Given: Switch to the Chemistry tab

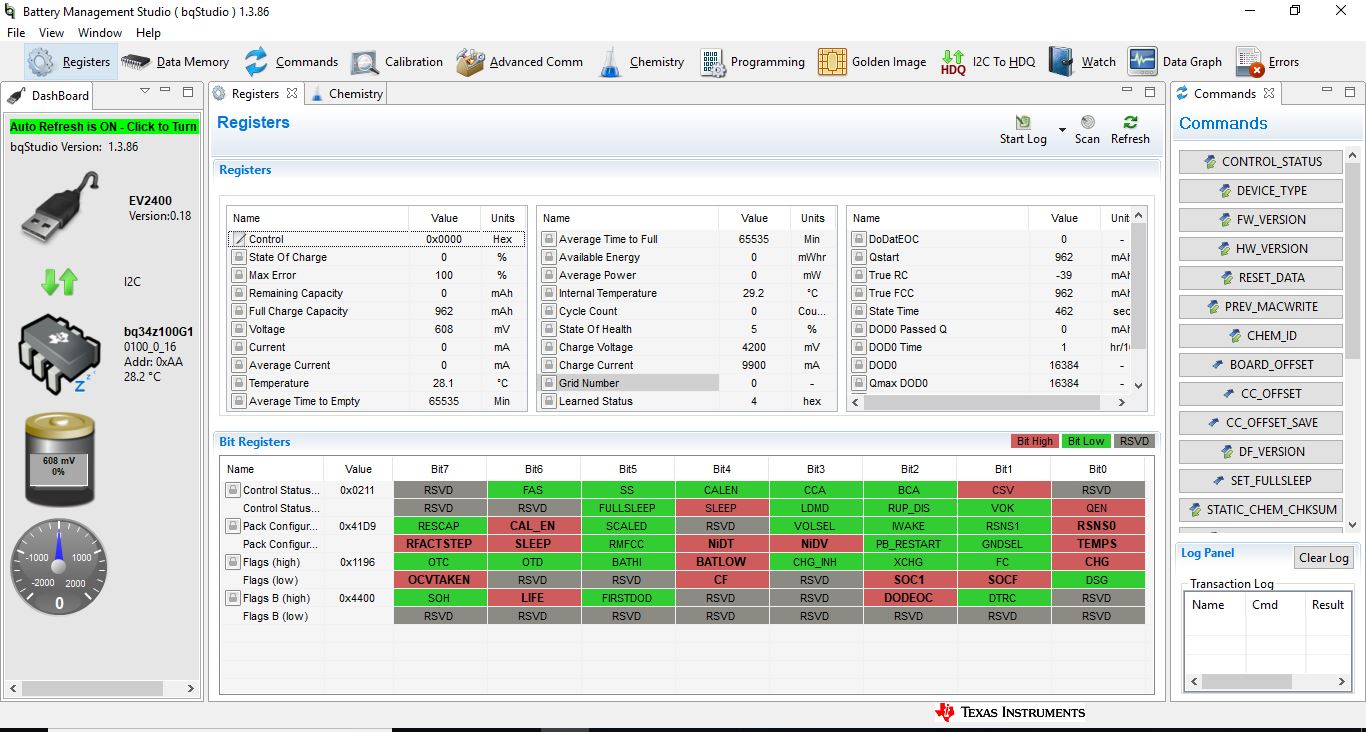Looking at the screenshot, I should (346, 93).
